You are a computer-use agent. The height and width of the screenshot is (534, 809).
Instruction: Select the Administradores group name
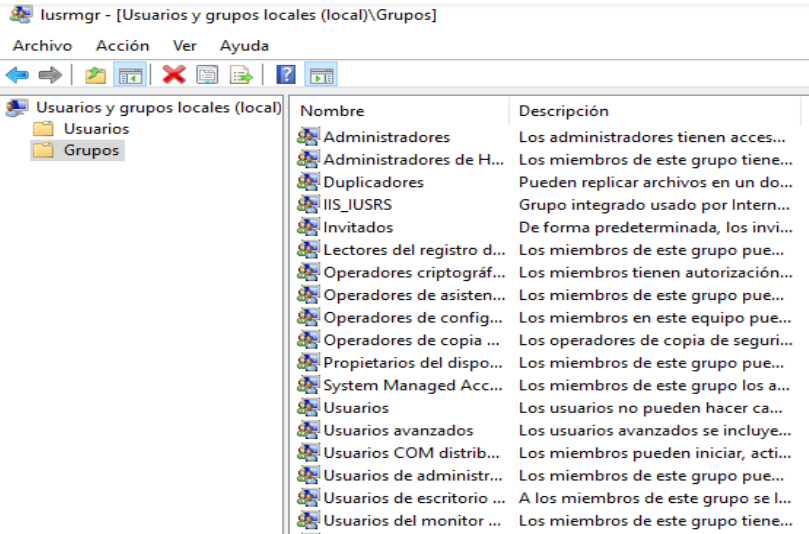[386, 137]
